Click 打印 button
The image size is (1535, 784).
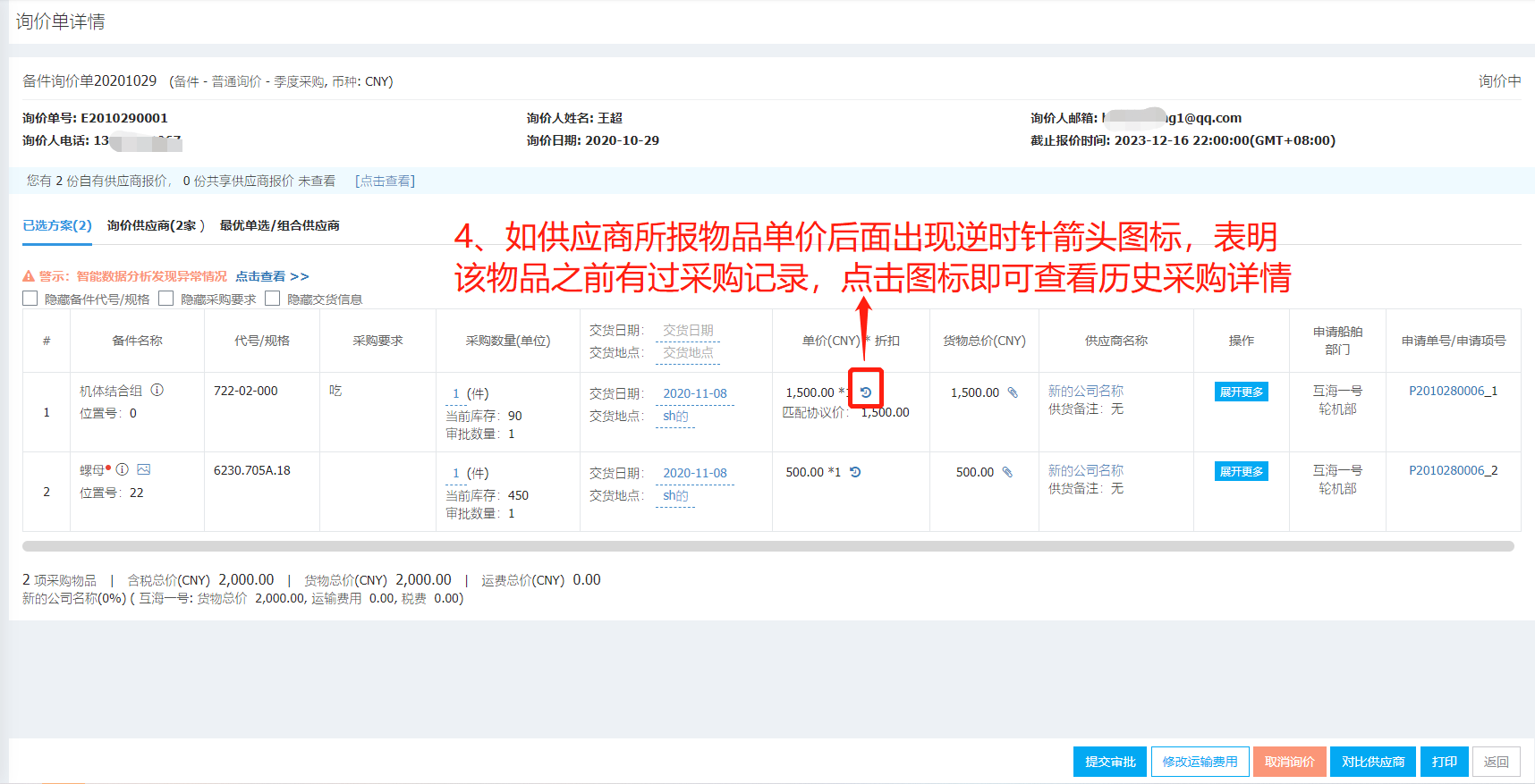1445,762
